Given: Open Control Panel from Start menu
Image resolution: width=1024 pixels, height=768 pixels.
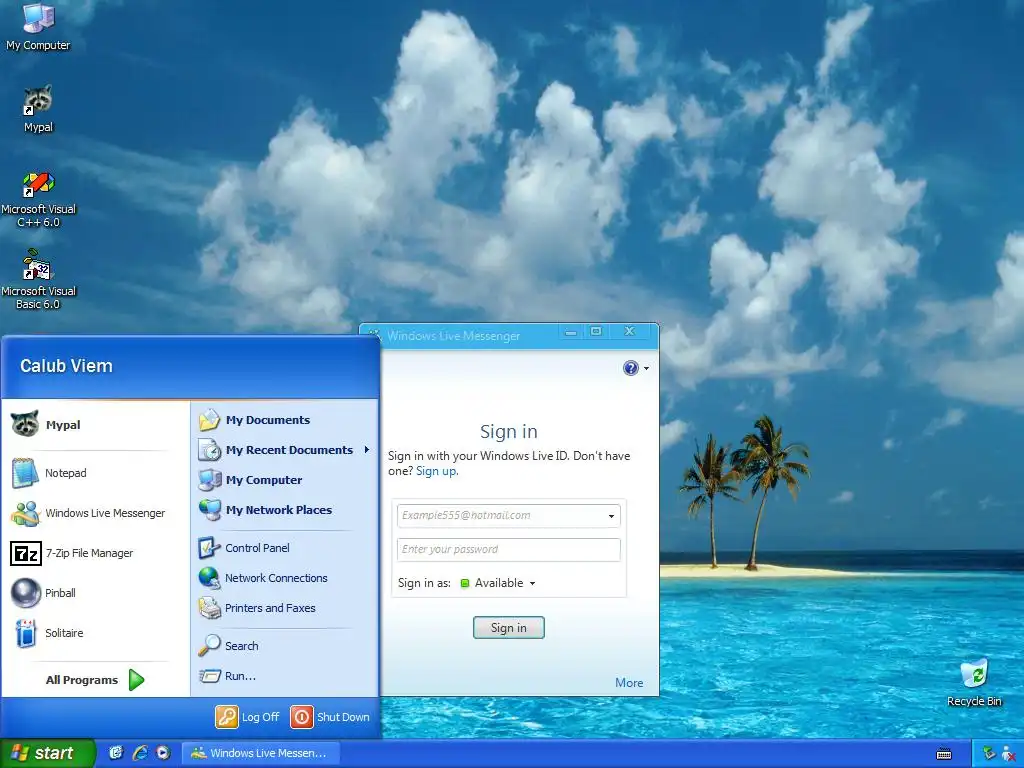Looking at the screenshot, I should tap(284, 548).
